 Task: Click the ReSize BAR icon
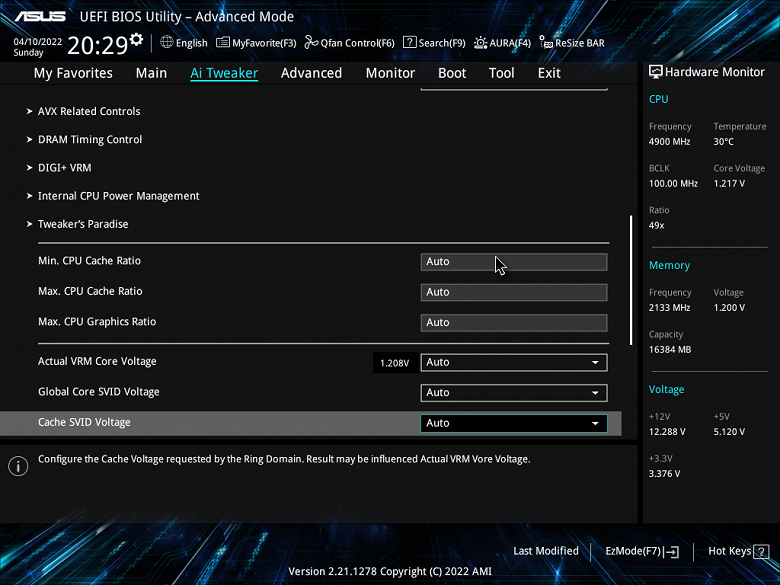click(x=546, y=43)
